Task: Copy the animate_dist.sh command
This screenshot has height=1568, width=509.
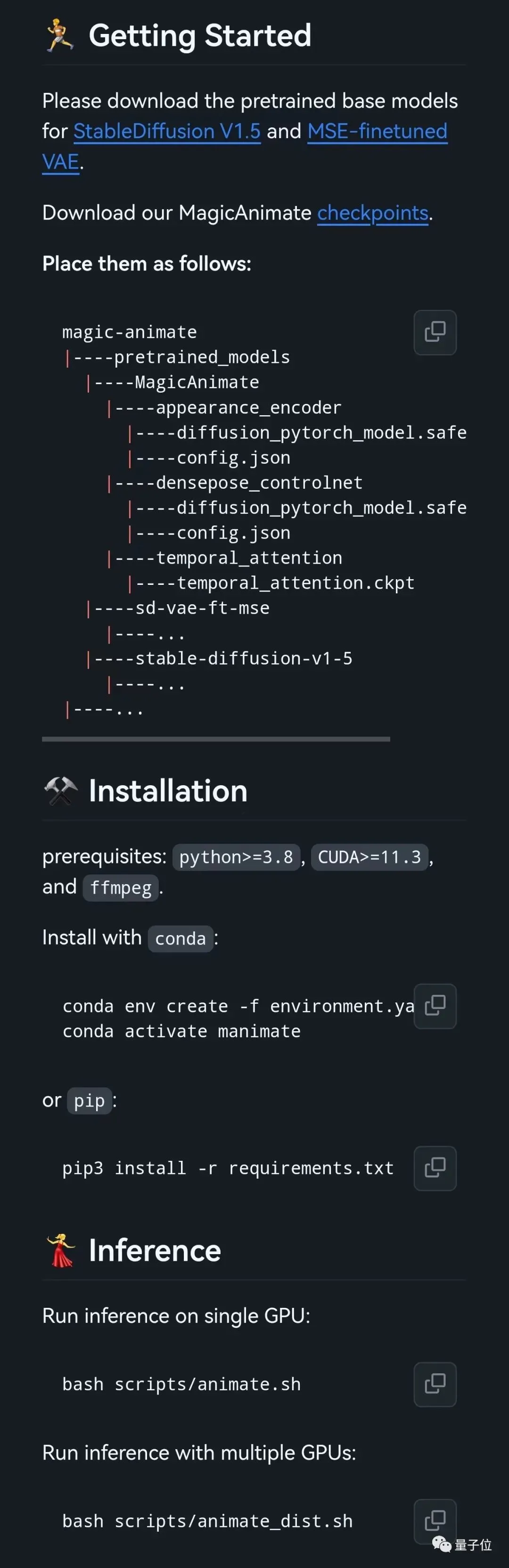Action: pyautogui.click(x=435, y=1521)
